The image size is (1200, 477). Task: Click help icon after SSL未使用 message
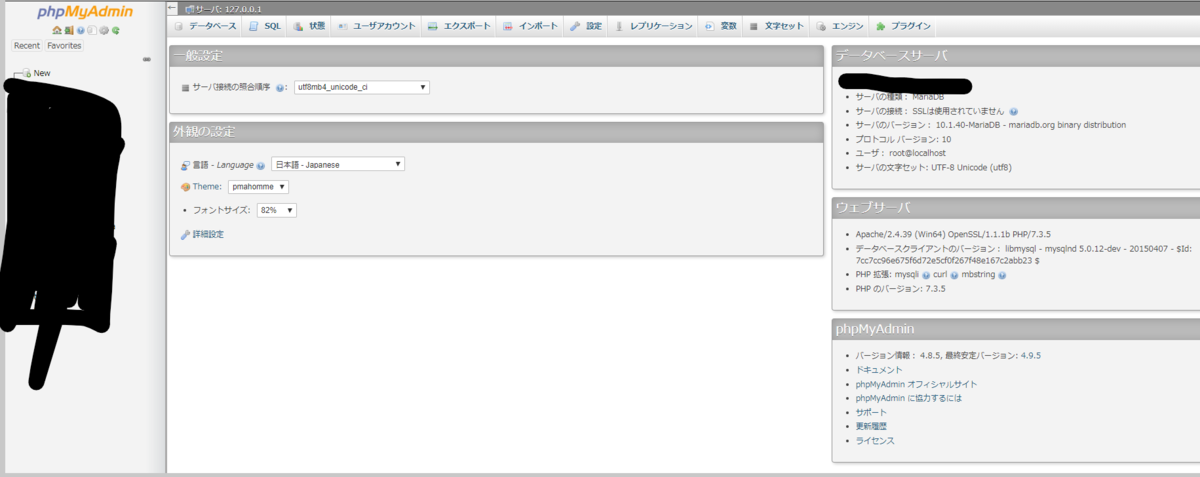point(1014,111)
